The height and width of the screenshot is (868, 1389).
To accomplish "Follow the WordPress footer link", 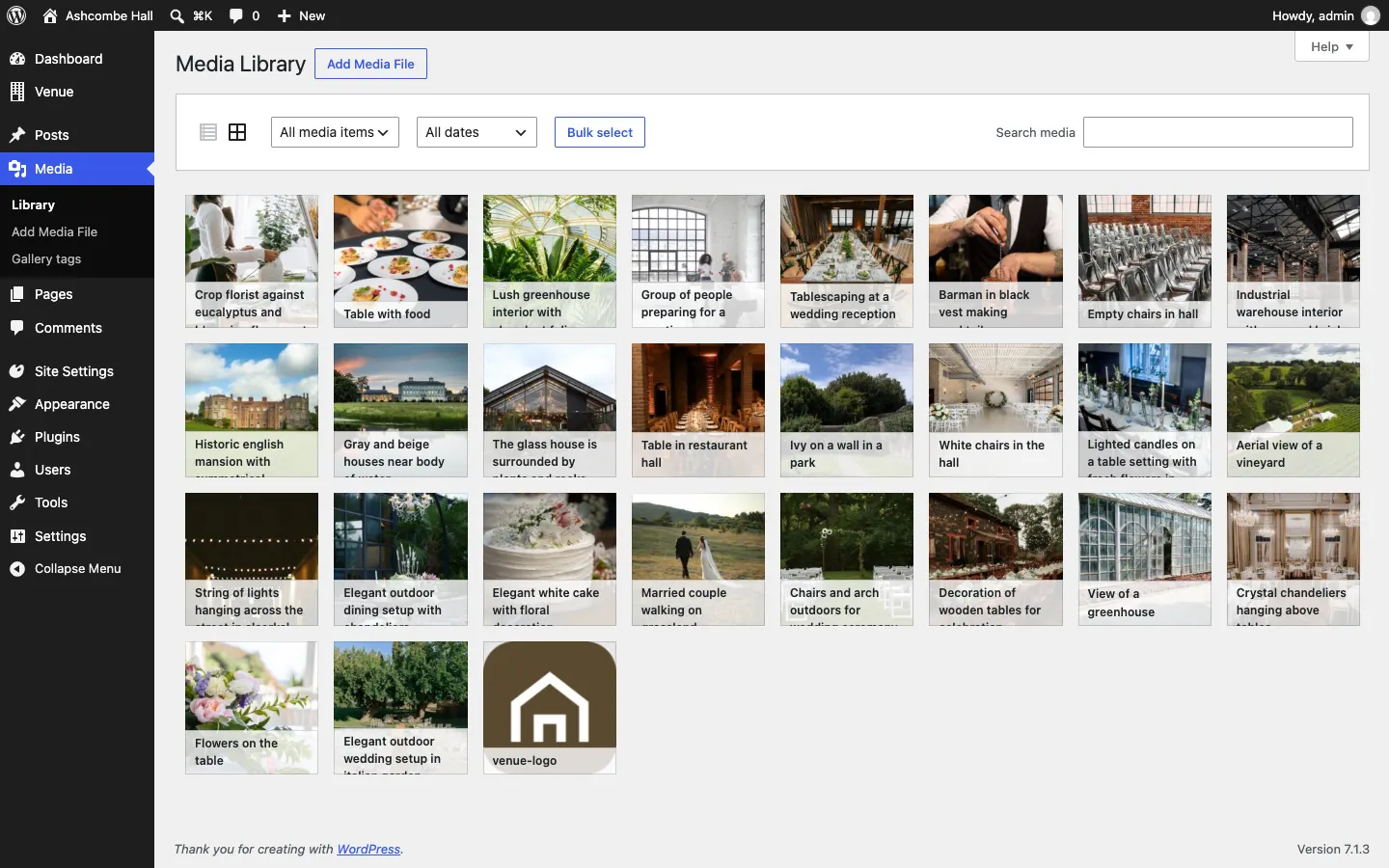I will point(368,850).
